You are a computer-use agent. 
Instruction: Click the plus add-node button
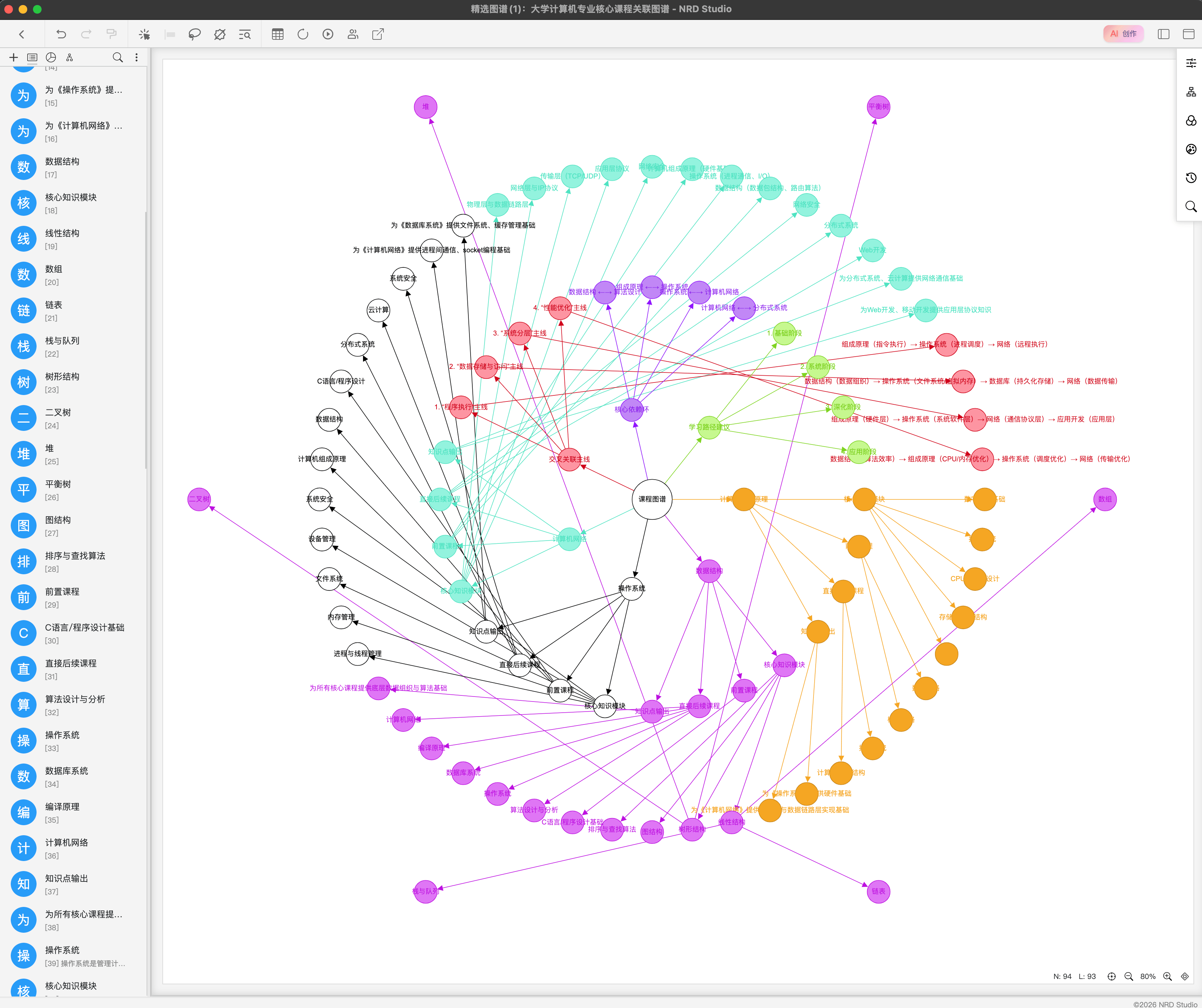(x=14, y=57)
